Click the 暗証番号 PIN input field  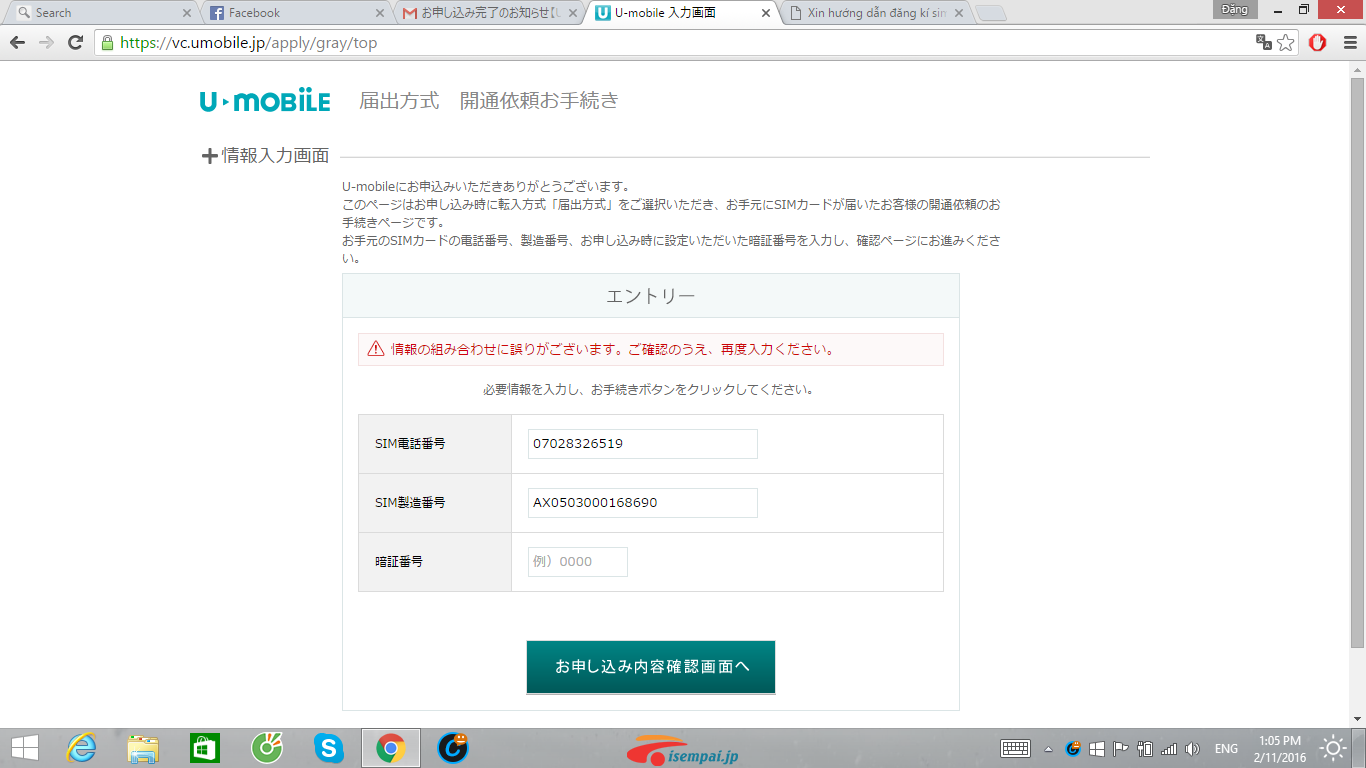[x=578, y=562]
